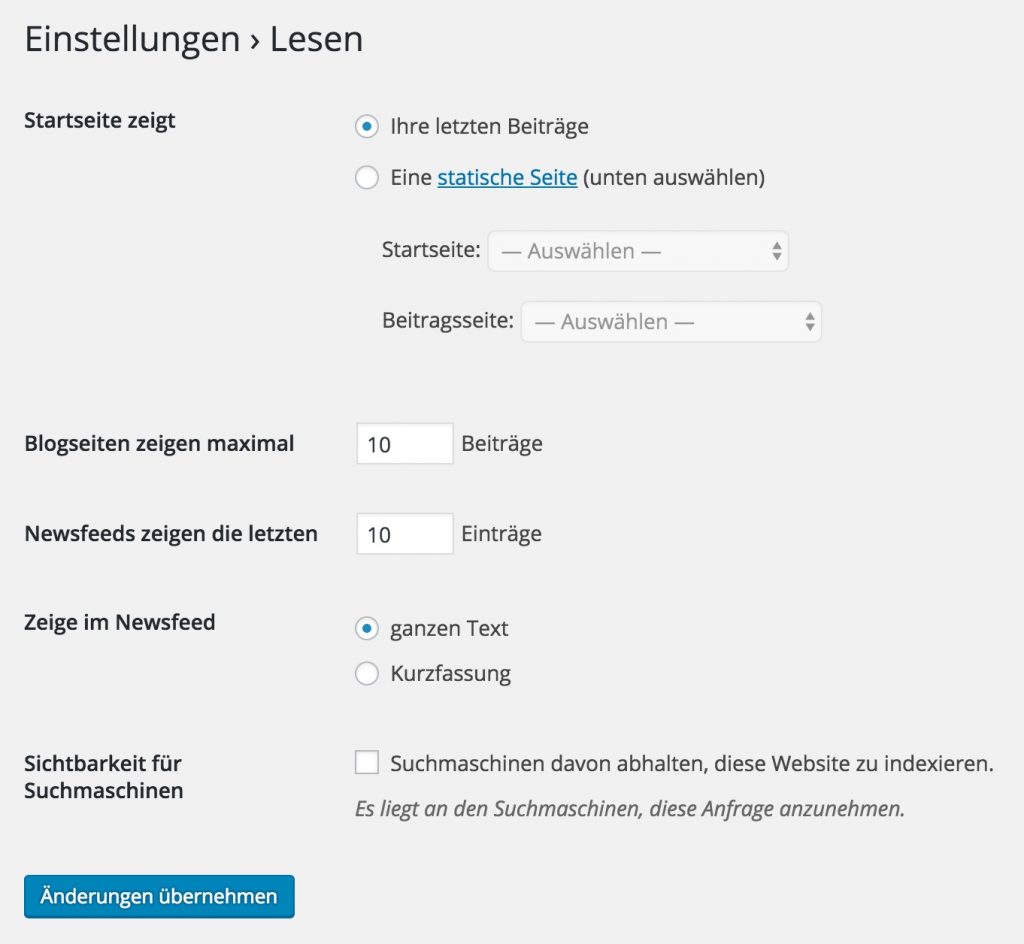Click the Blogseiten post count input field
Screen dimensions: 1024x944
(404, 443)
